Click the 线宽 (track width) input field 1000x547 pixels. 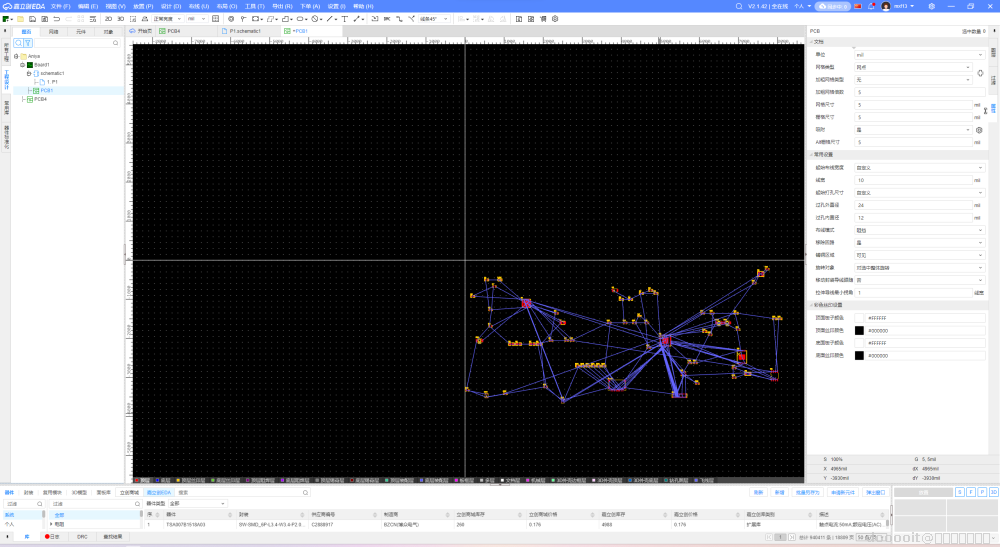pos(911,180)
